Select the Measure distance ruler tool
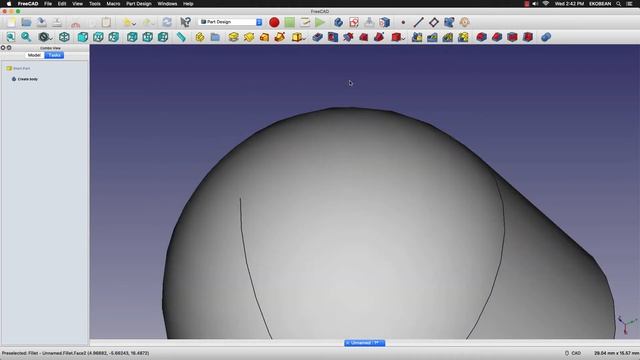This screenshot has height=360, width=640. [x=181, y=37]
